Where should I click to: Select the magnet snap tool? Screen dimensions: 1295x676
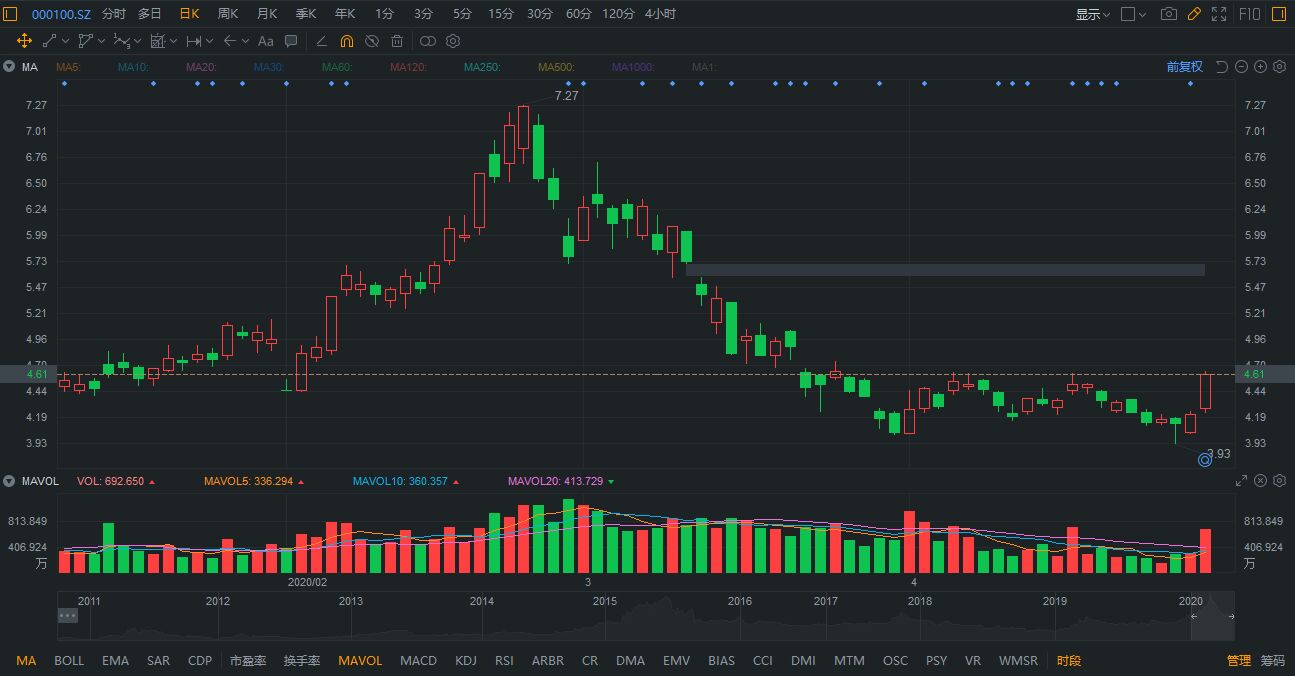click(346, 41)
